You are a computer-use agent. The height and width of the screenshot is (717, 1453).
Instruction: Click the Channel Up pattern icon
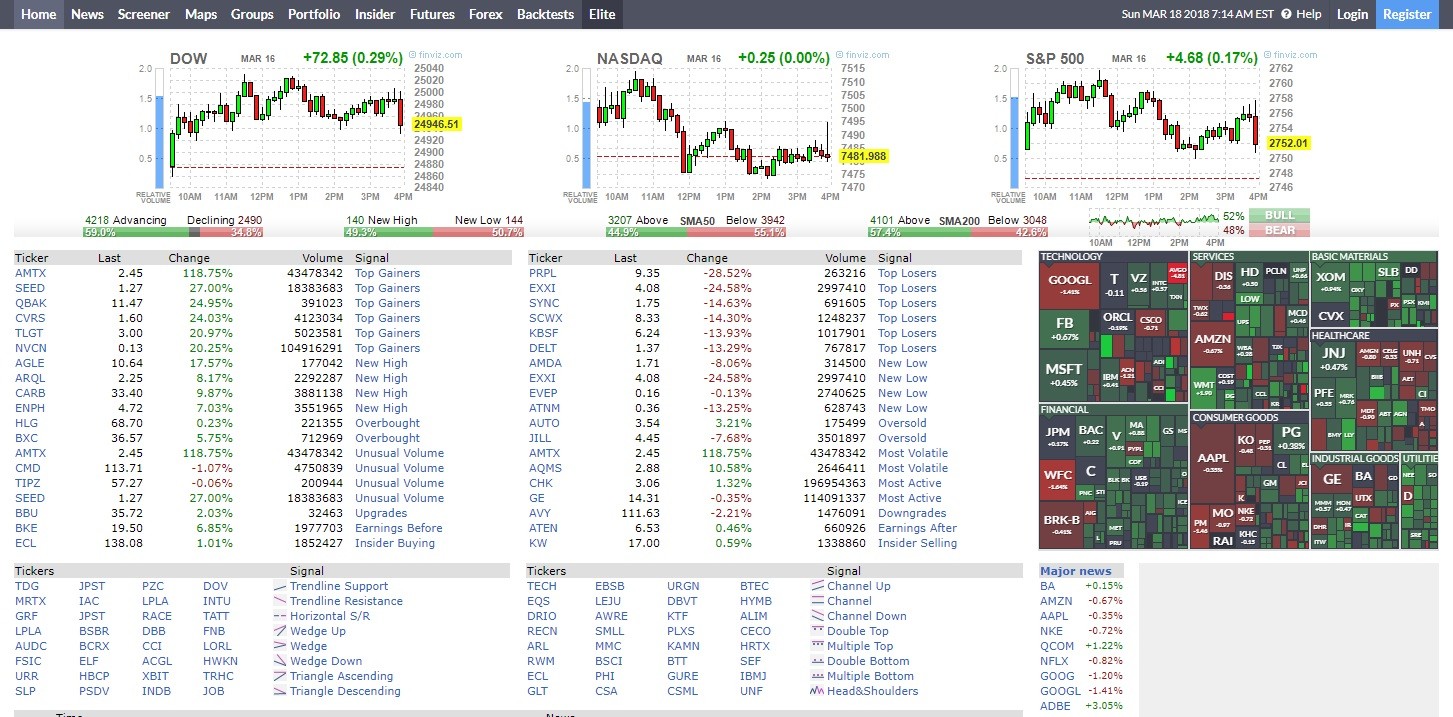817,586
